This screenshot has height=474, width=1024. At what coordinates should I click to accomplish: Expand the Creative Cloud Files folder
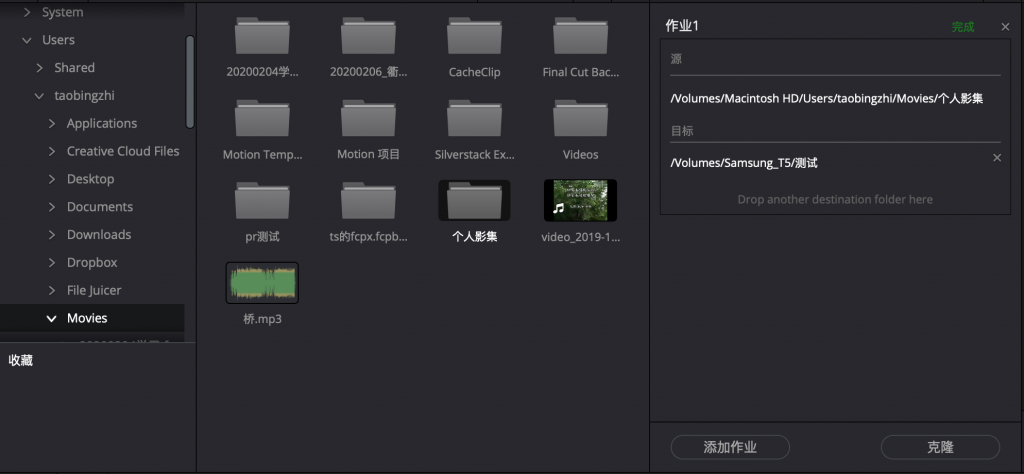[x=51, y=151]
